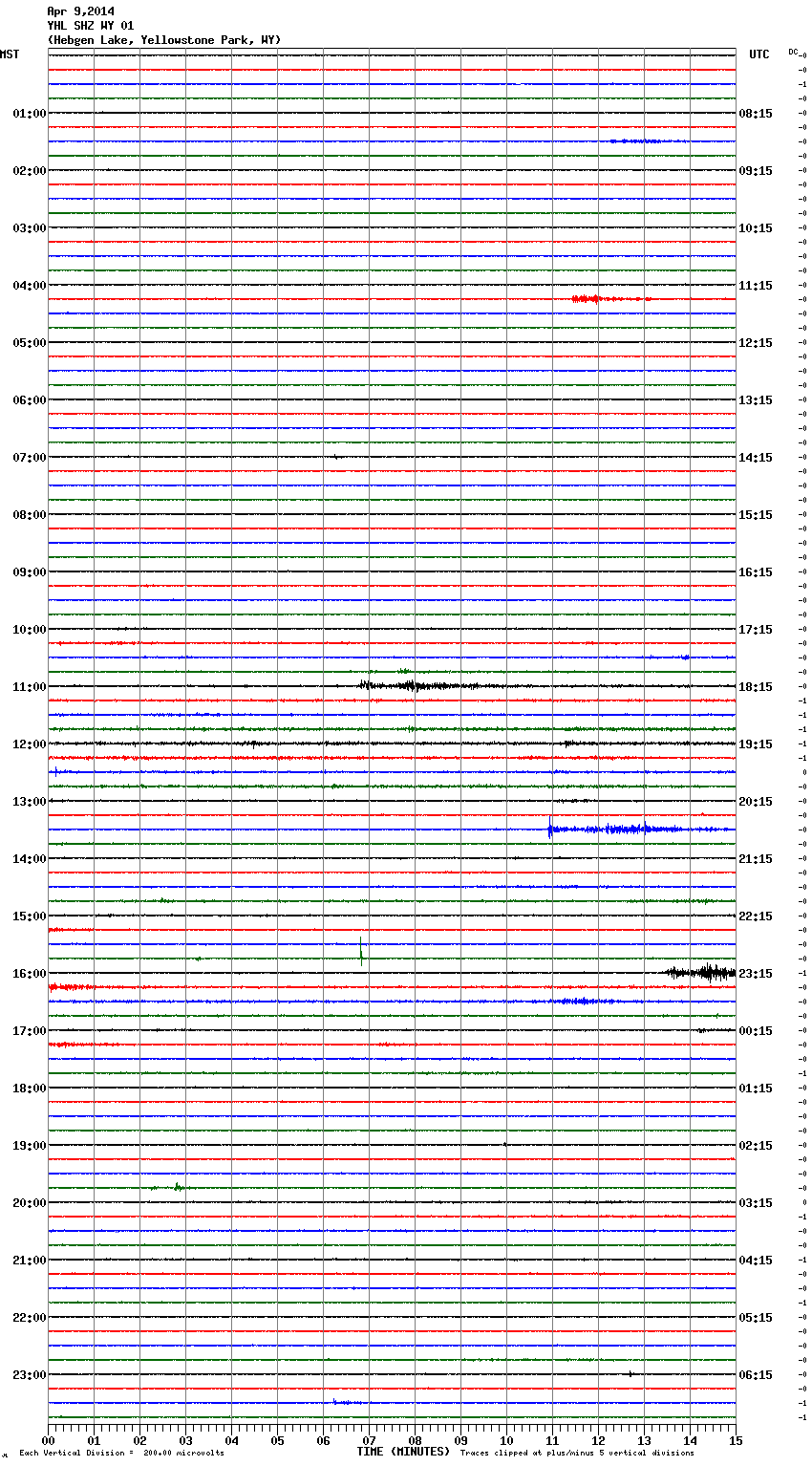Screen dimensions: 812x1466
Task: Click the blue signal on the 16:30 trace
Action: pyautogui.click(x=585, y=1001)
